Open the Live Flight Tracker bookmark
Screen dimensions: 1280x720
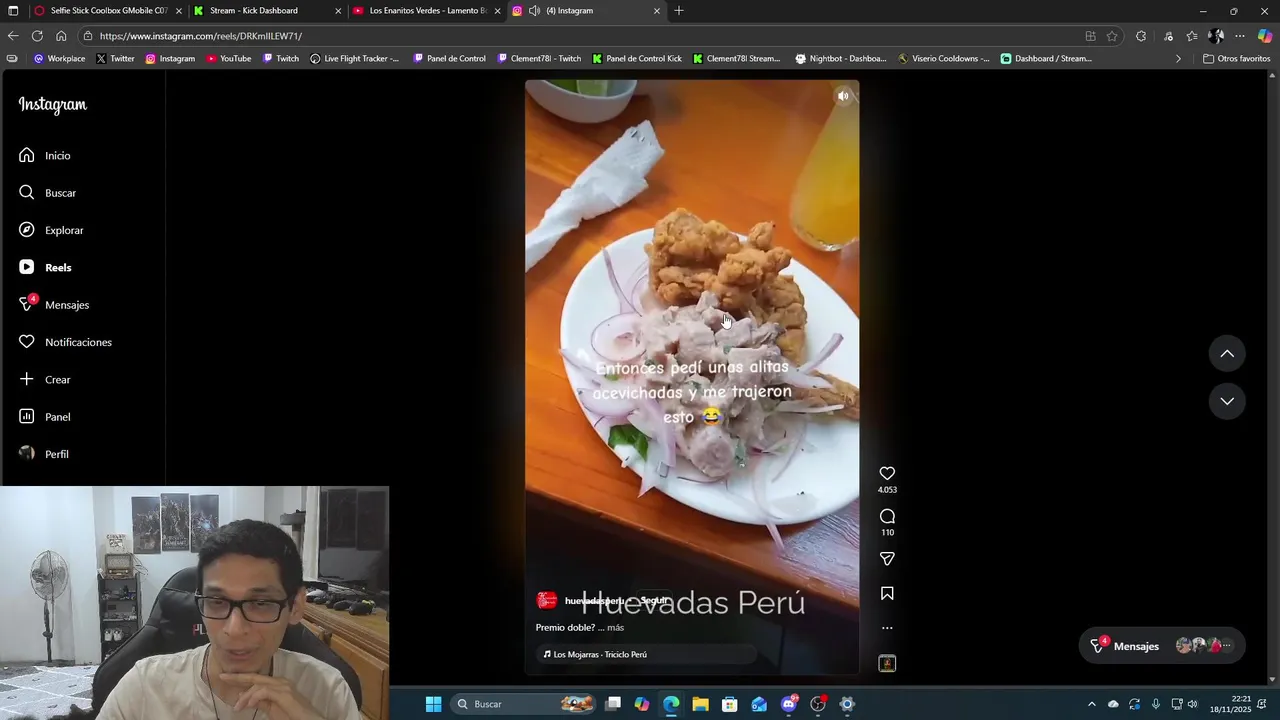click(x=354, y=59)
